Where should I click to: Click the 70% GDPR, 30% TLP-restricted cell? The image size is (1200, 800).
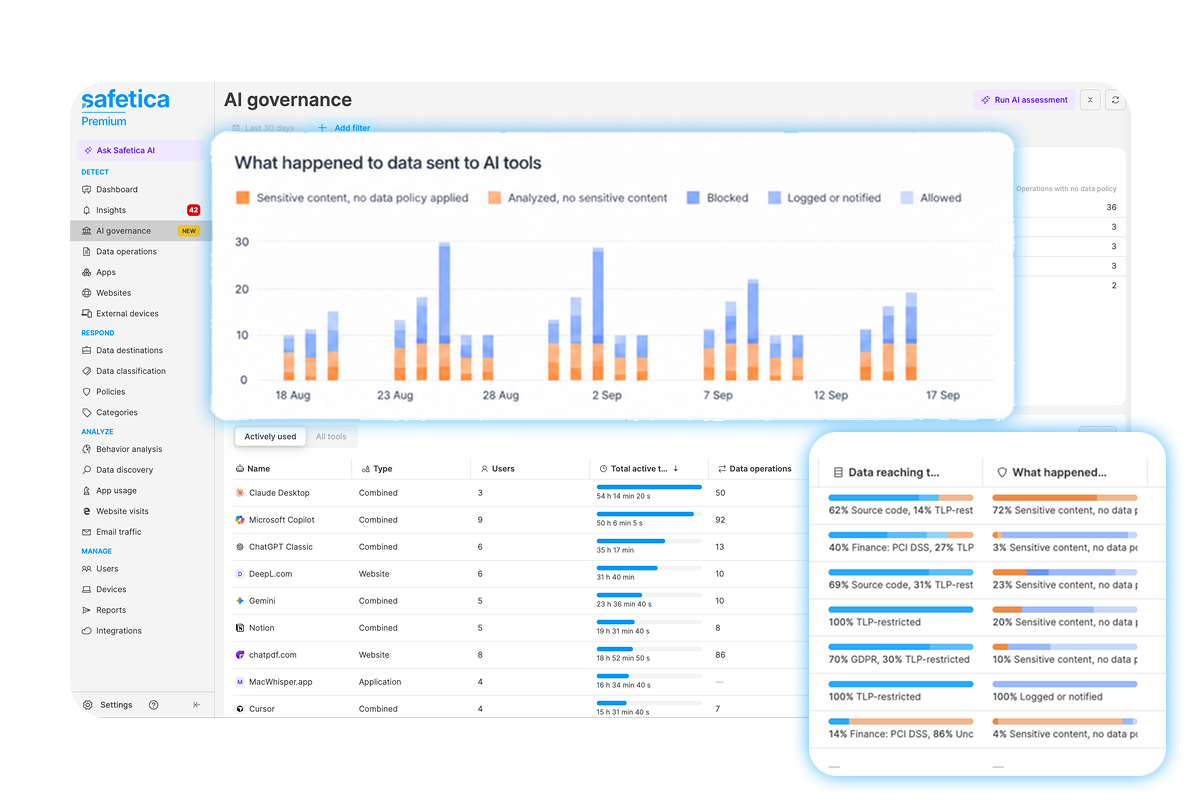click(x=901, y=653)
